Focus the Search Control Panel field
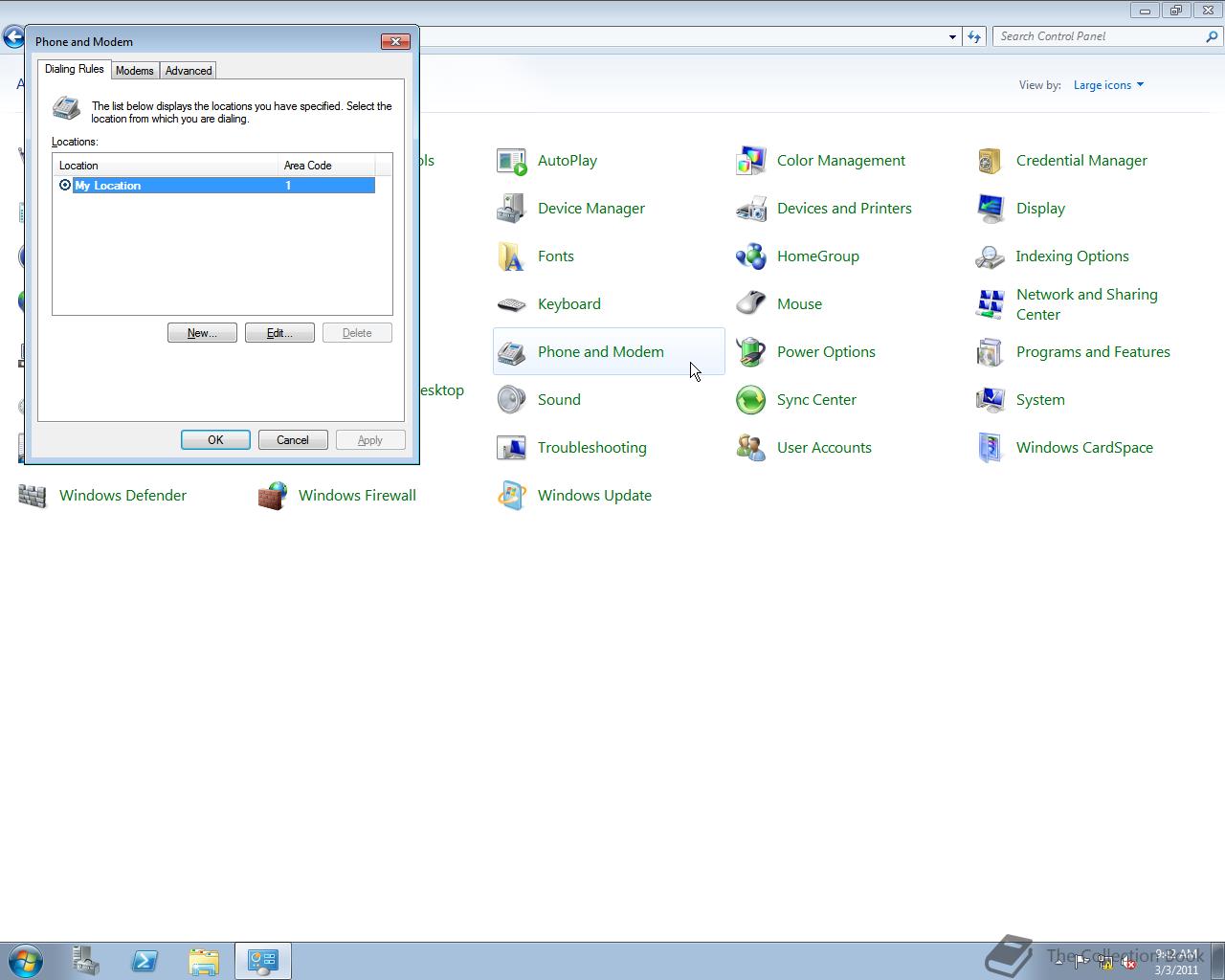1225x980 pixels. coord(1099,36)
